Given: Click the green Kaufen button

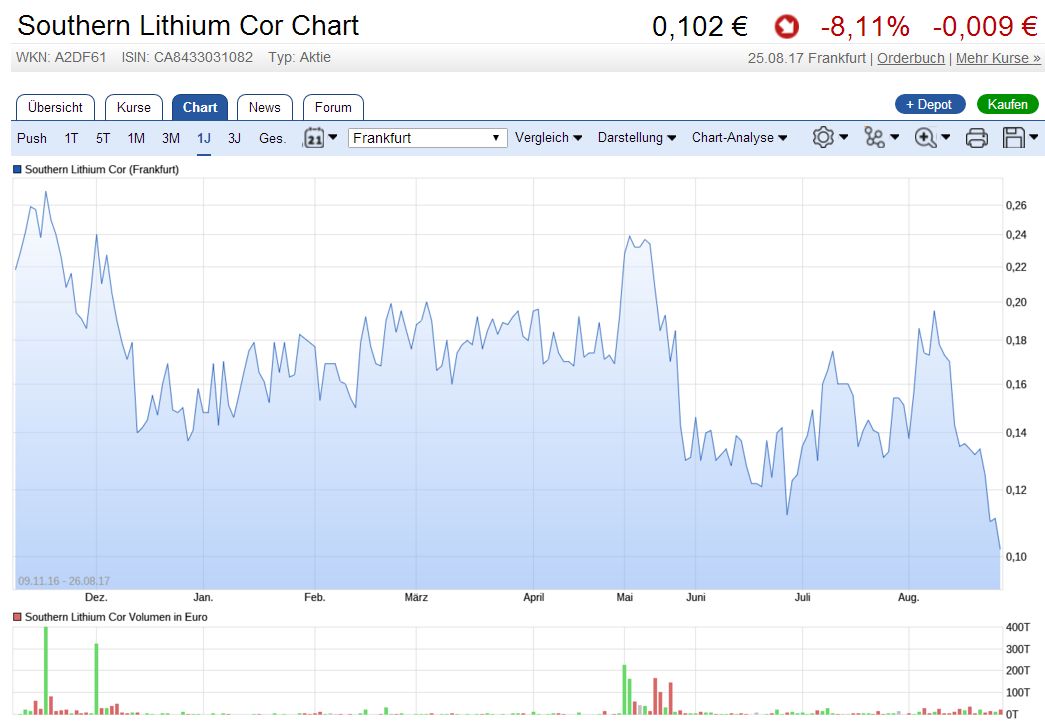Looking at the screenshot, I should 1007,103.
